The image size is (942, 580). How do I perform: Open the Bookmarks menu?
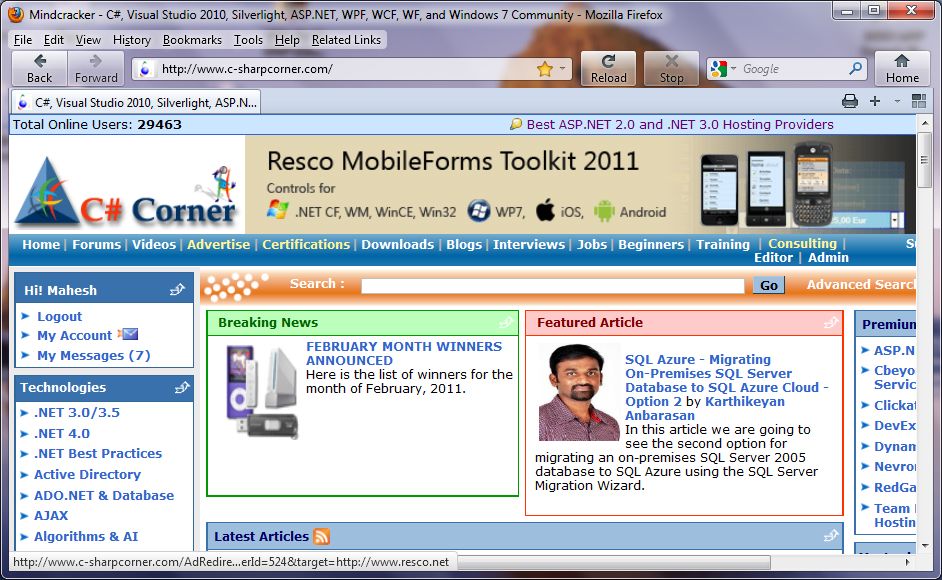coord(192,40)
